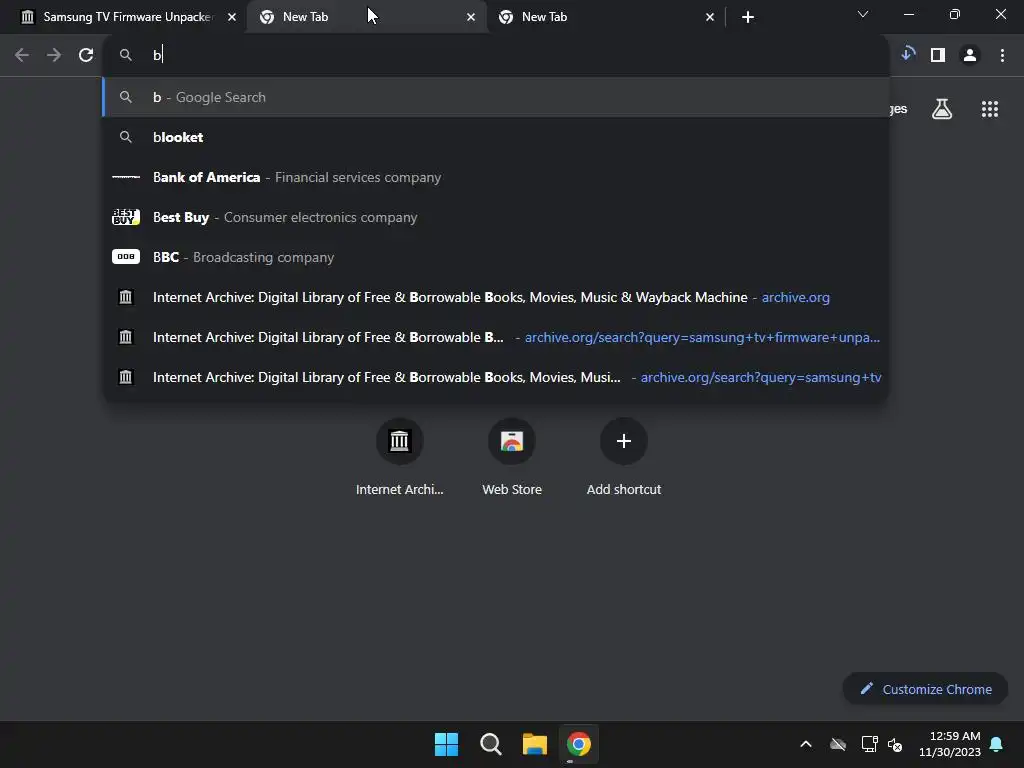Click the browser forward arrow

click(x=54, y=55)
